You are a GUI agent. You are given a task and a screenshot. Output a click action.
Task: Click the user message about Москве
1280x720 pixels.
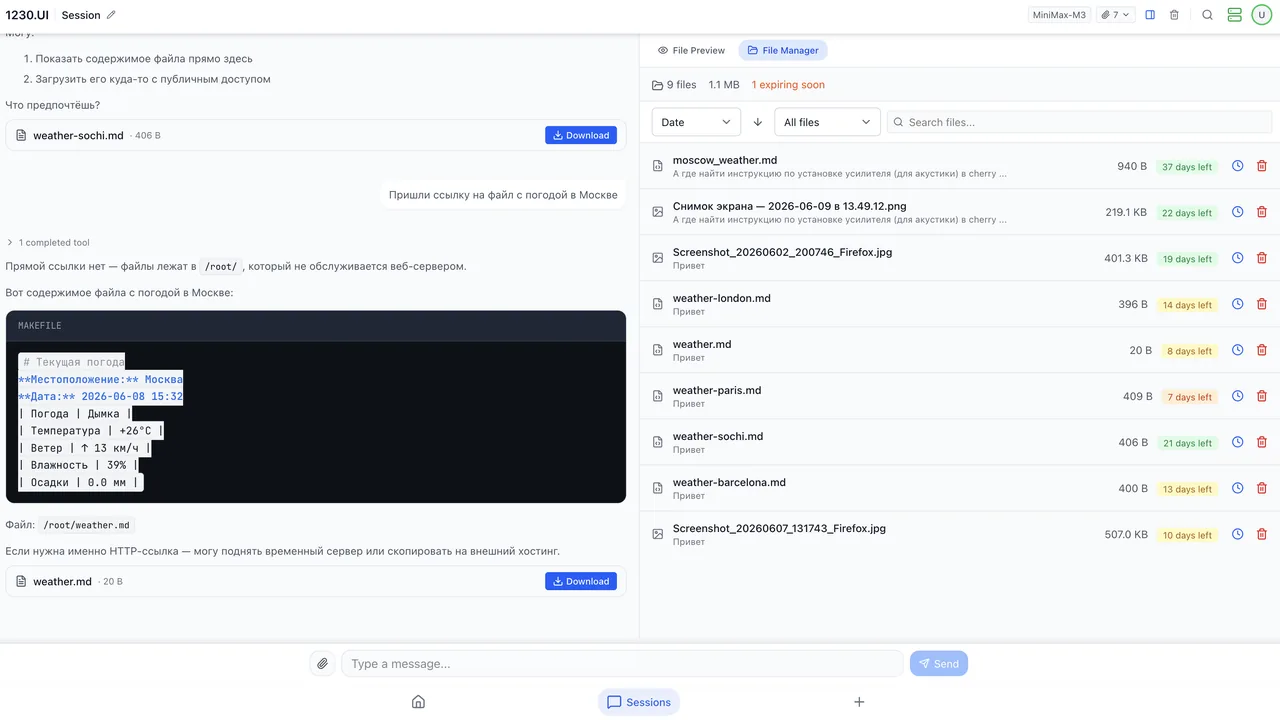tap(503, 195)
